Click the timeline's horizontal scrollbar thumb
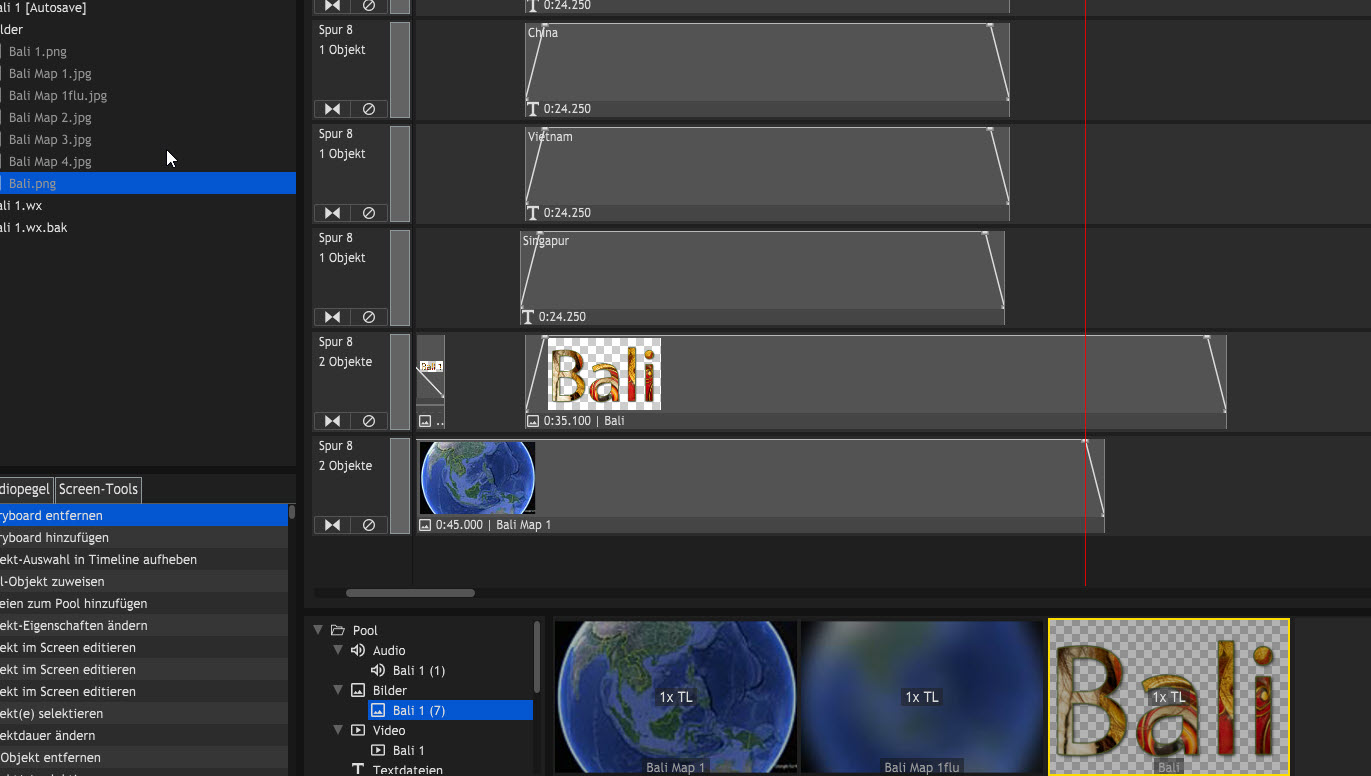1371x776 pixels. tap(410, 593)
